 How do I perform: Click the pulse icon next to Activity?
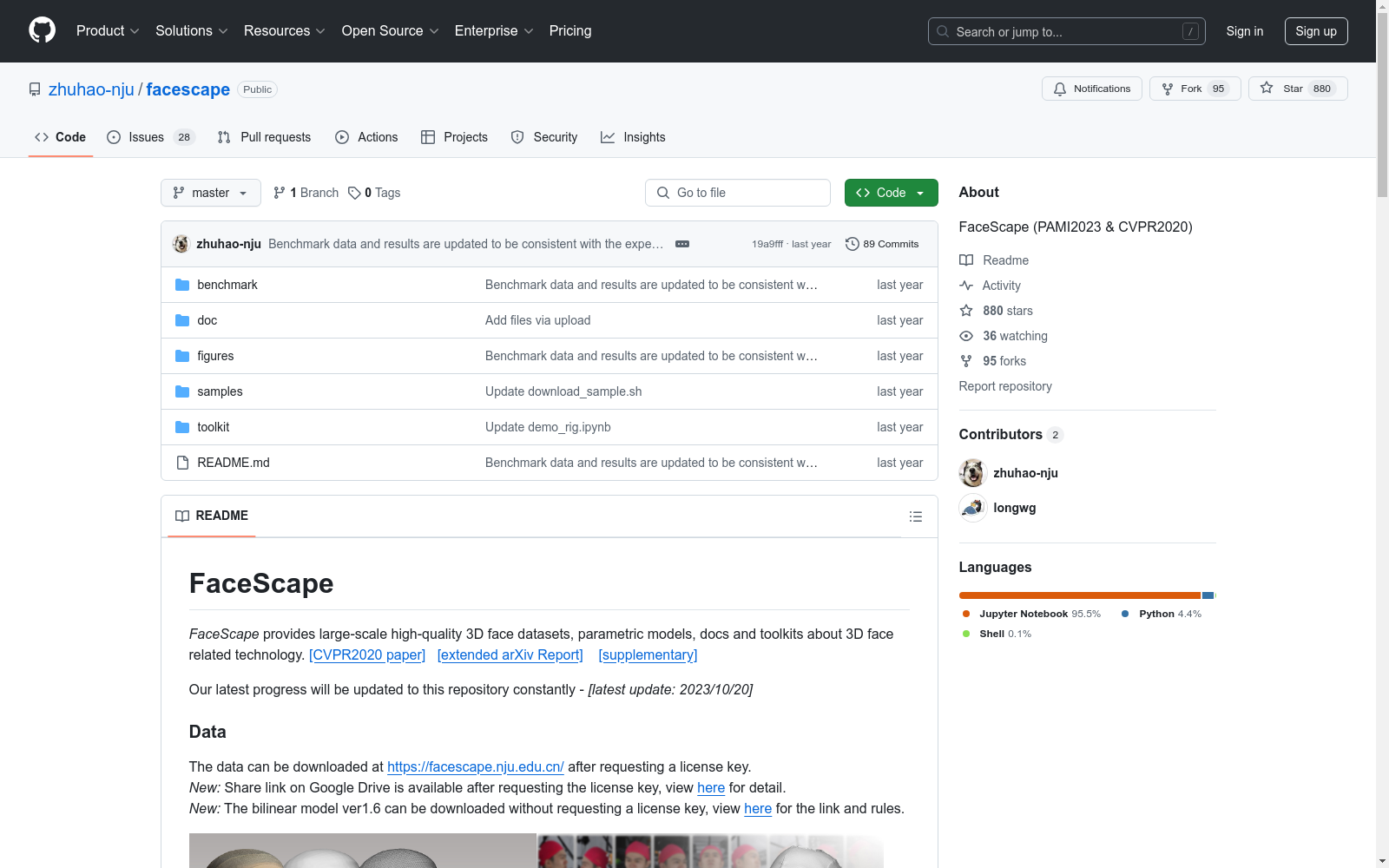[966, 286]
